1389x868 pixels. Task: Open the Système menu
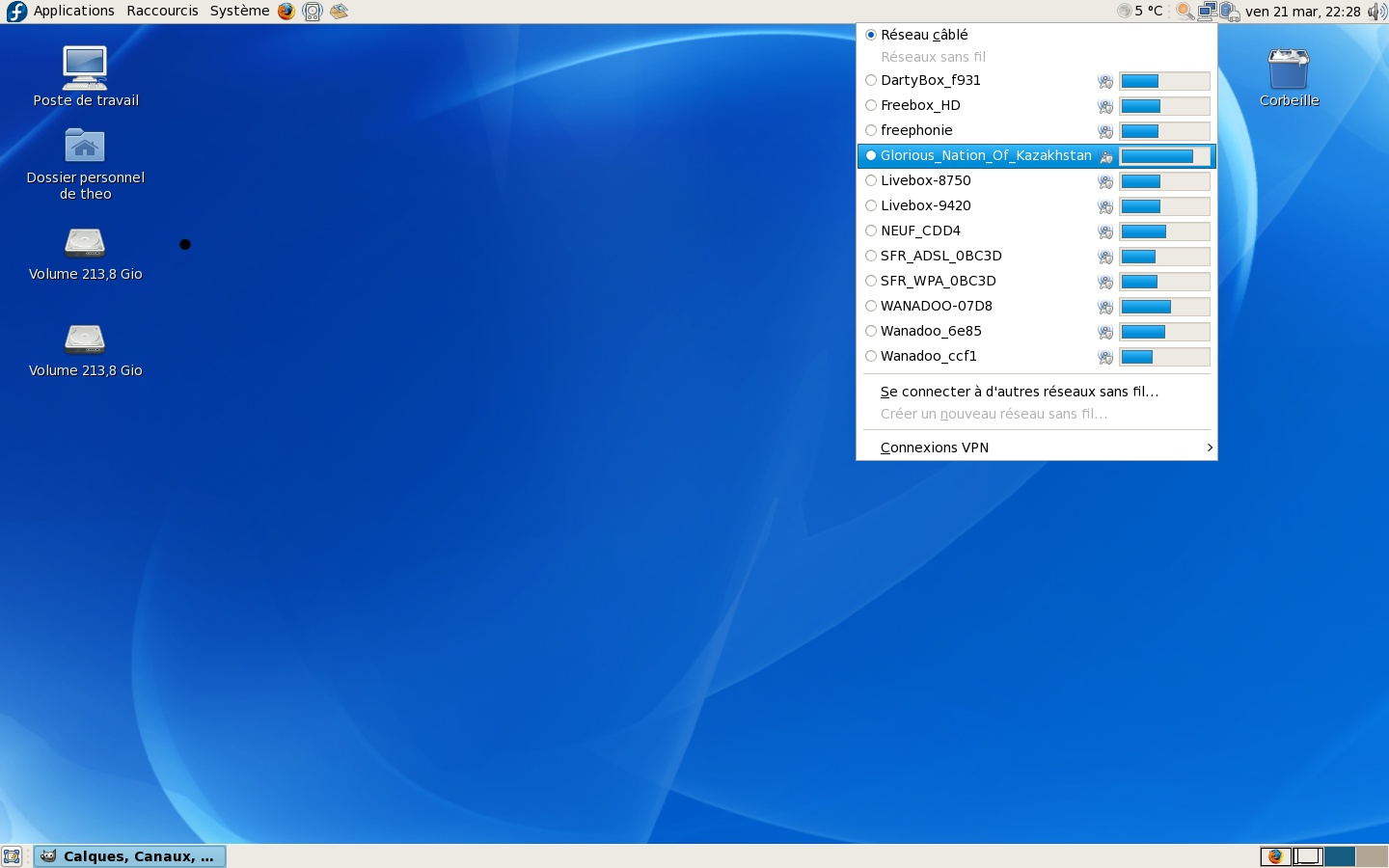pos(239,11)
